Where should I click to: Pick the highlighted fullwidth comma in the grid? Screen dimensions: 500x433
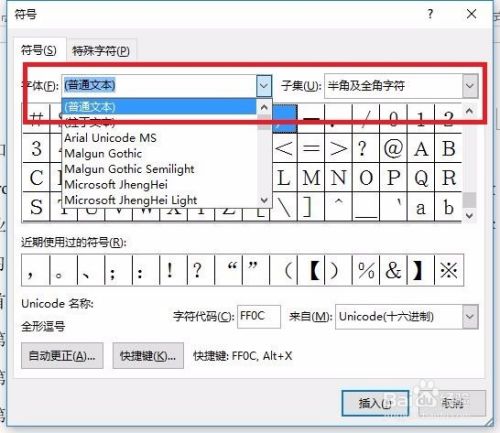point(285,119)
